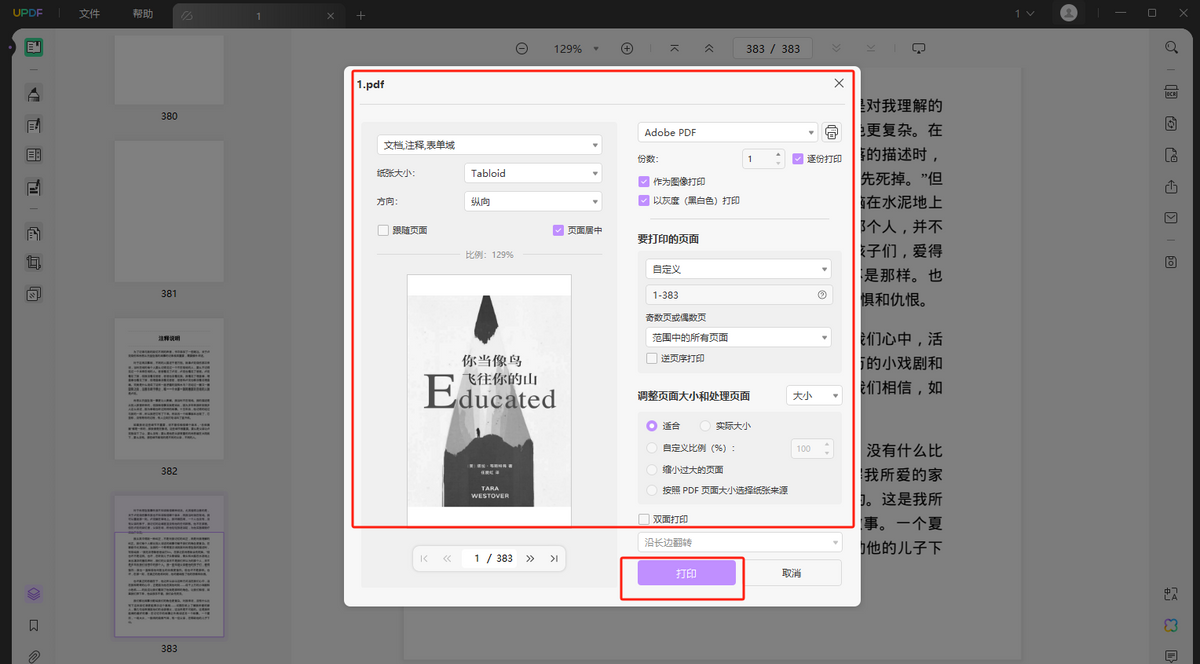This screenshot has height=664, width=1200.
Task: Switch to the document tab labeled 1
Action: pos(259,16)
